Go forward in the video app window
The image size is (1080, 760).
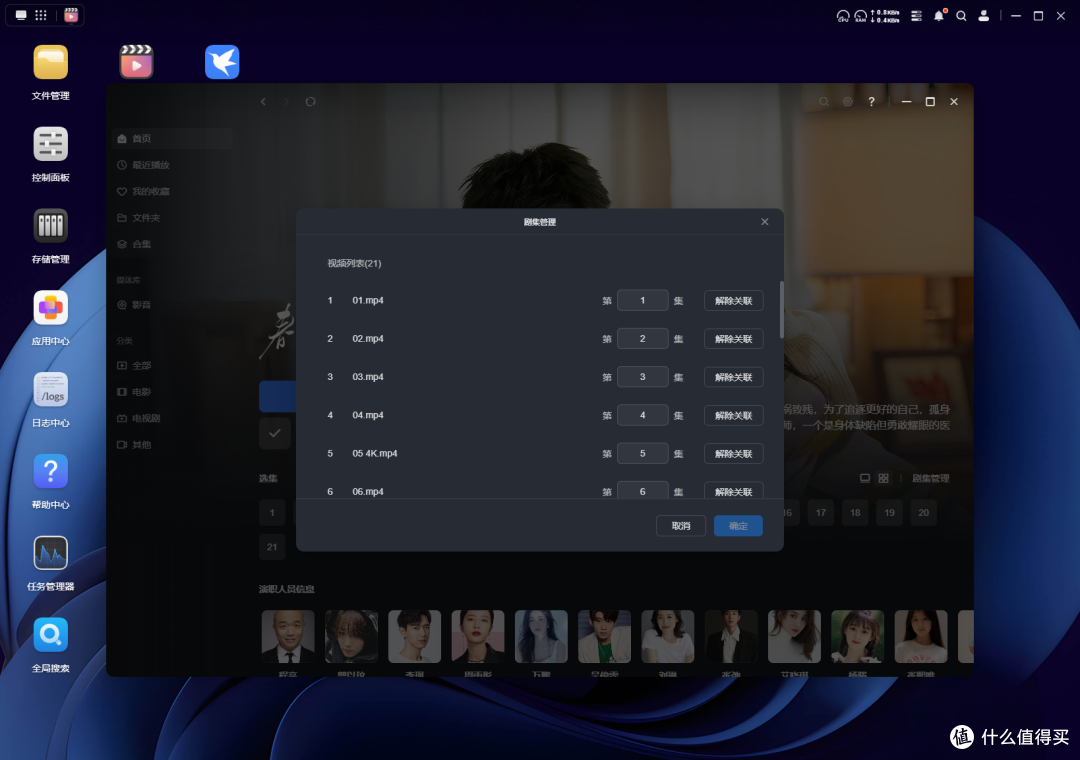tap(287, 101)
